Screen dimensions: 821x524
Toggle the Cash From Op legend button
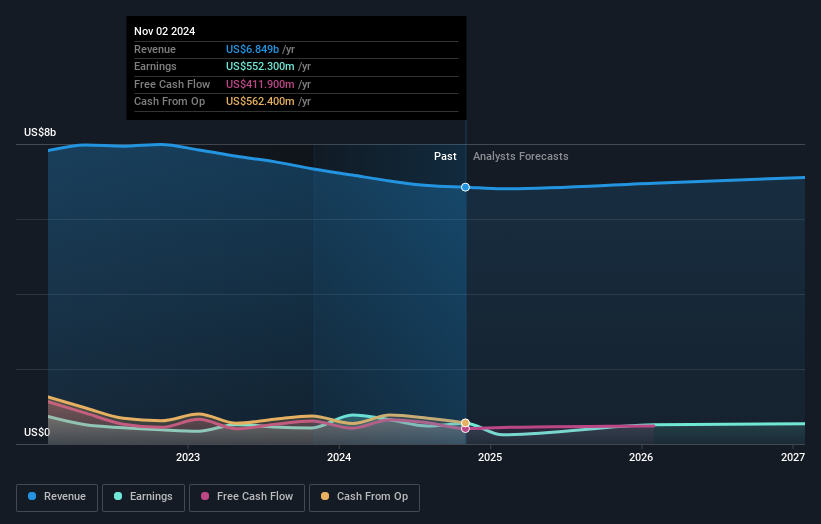point(364,497)
